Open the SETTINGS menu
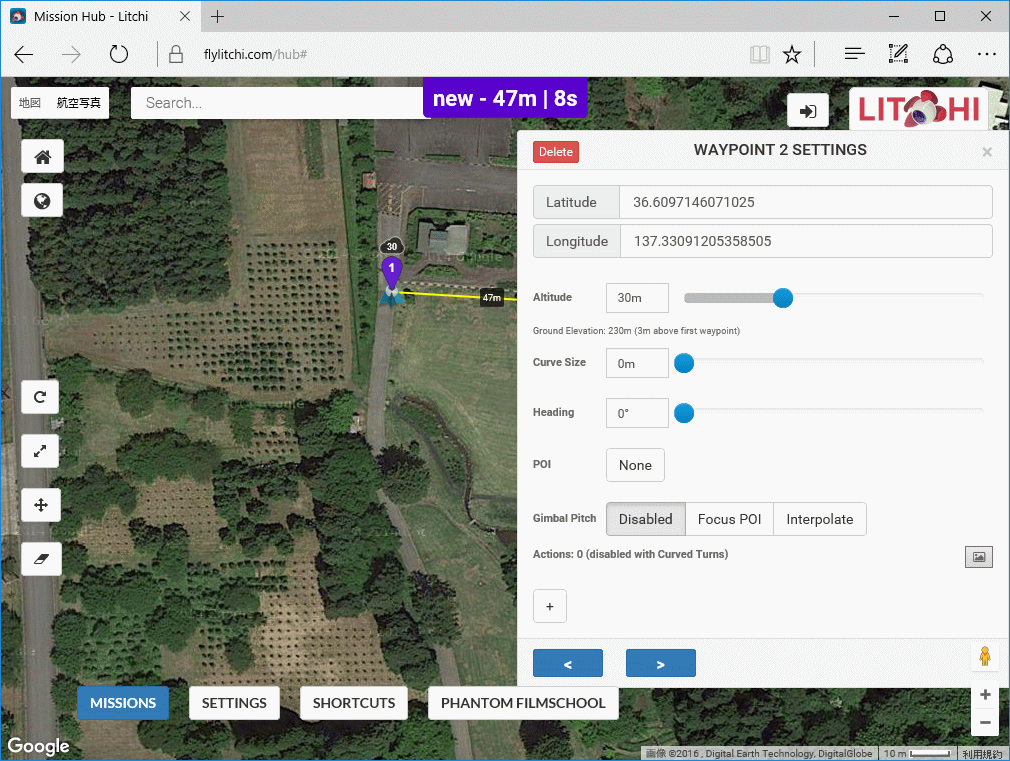This screenshot has width=1010, height=761. (x=234, y=703)
